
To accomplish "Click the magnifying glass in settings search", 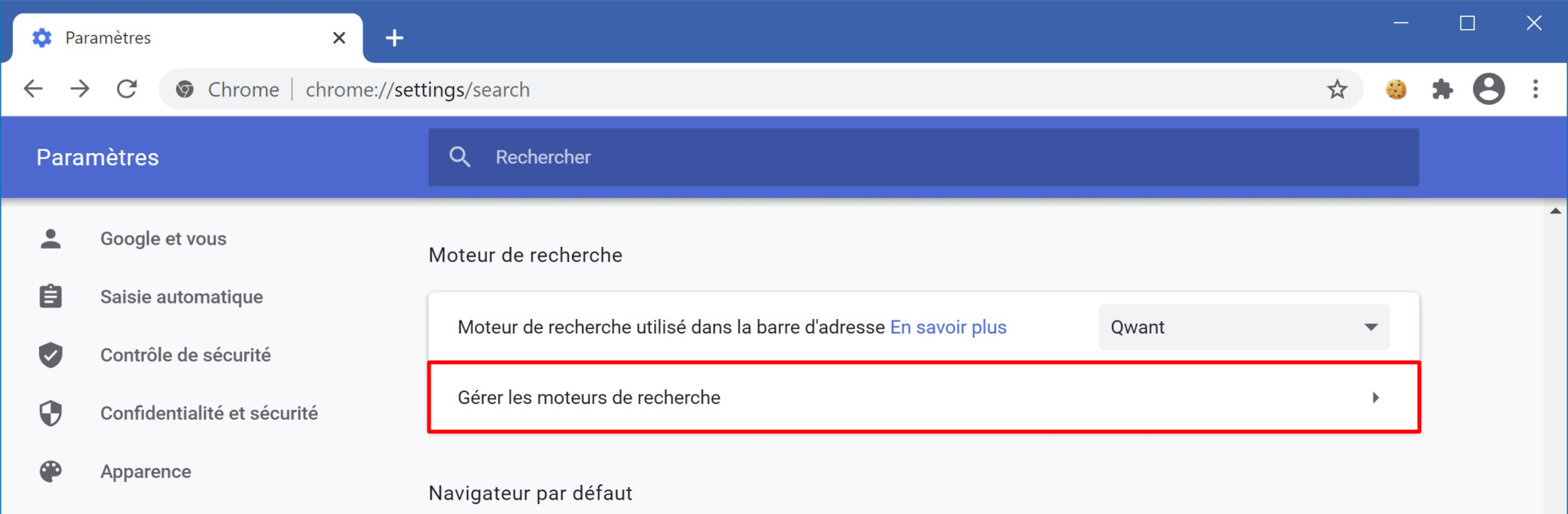I will [460, 156].
